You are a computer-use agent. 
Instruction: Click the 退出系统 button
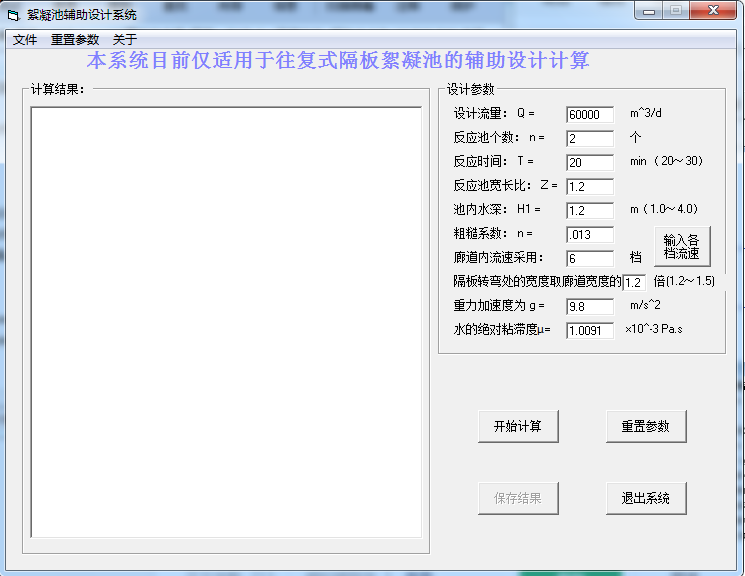(x=646, y=498)
